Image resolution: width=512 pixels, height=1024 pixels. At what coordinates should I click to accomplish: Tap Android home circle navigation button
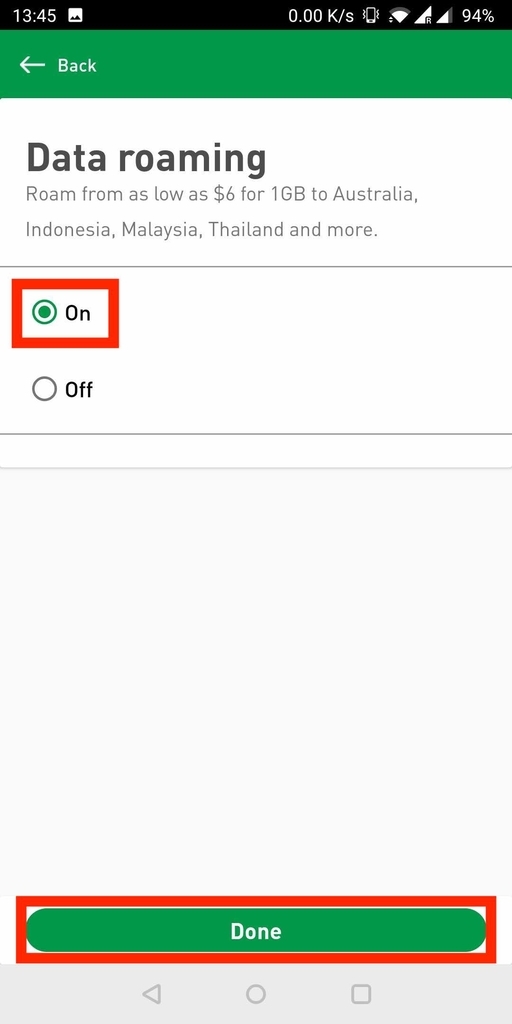(256, 994)
